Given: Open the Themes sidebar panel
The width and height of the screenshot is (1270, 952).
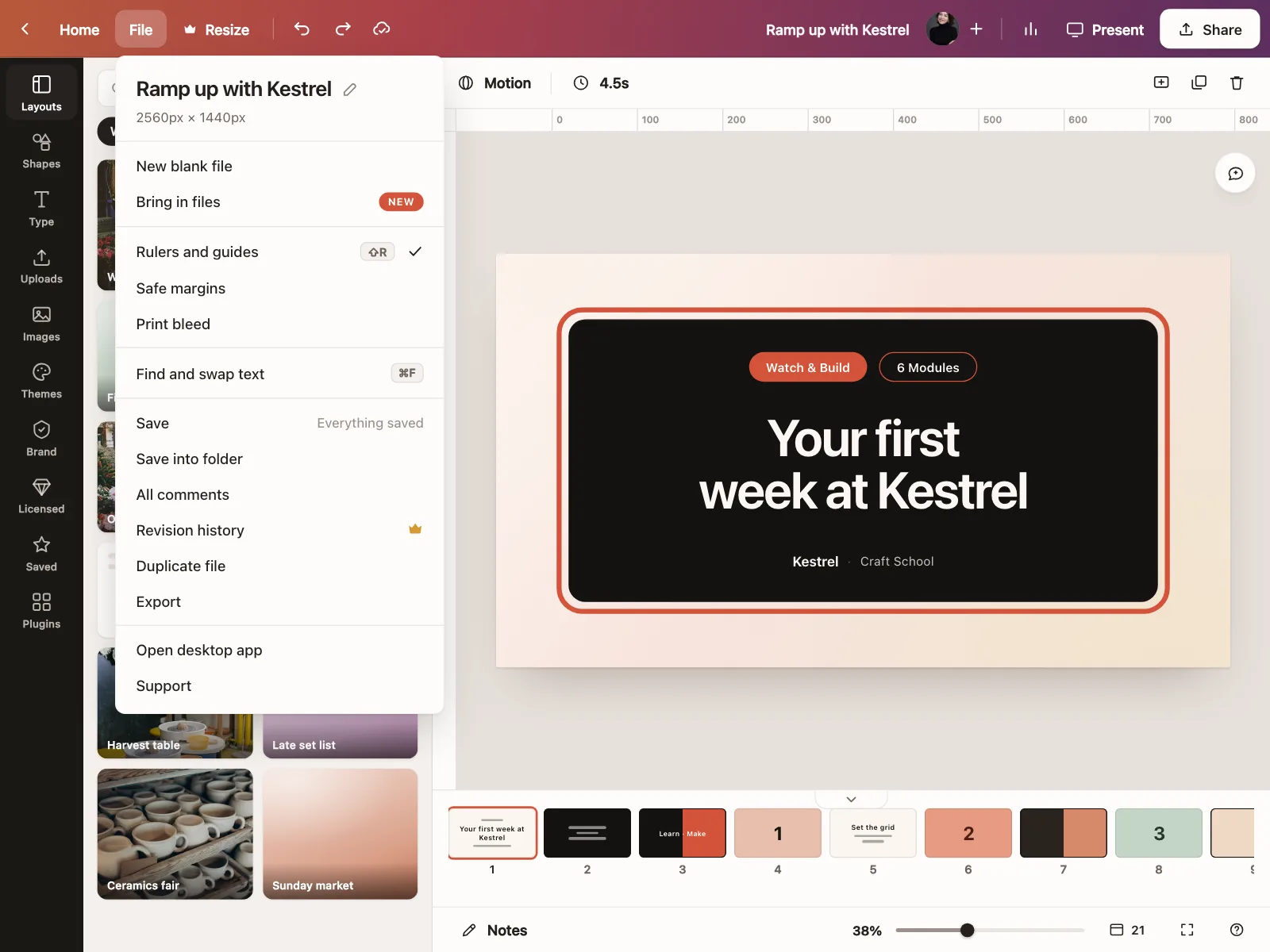Looking at the screenshot, I should click(x=41, y=381).
